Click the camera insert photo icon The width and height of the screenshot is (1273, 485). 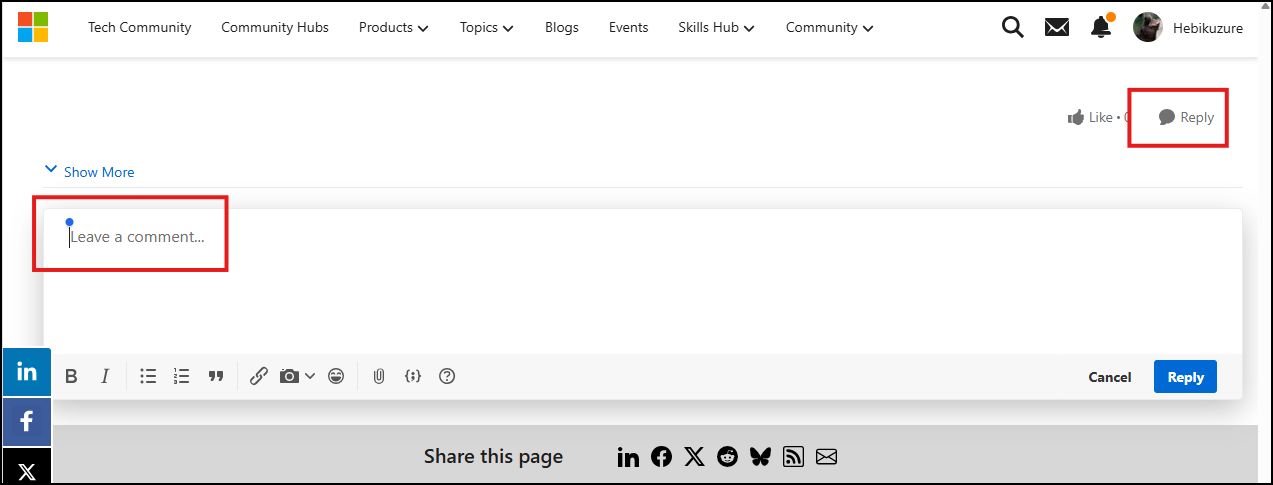point(289,376)
